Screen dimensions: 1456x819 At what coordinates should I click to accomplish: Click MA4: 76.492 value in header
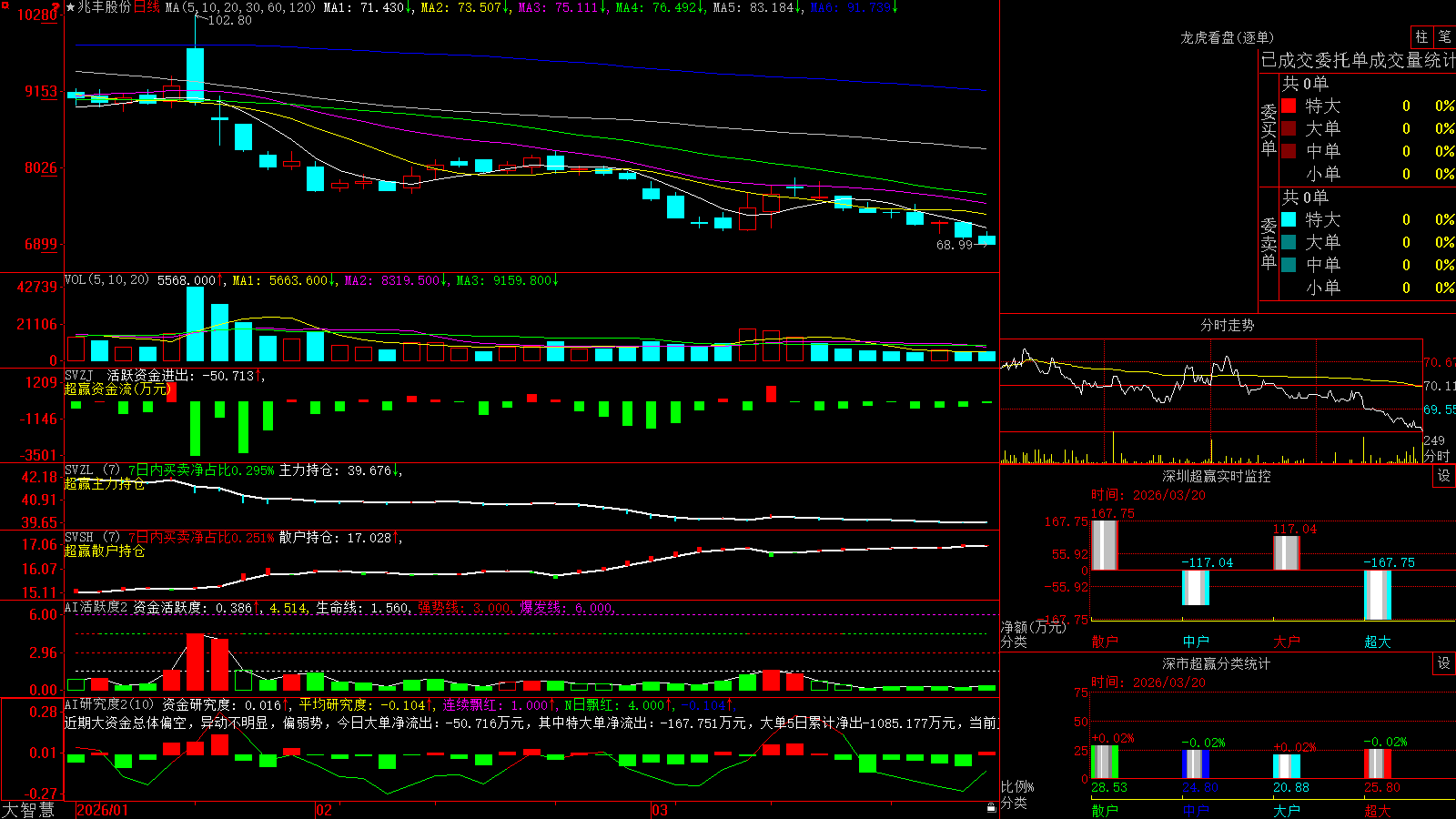pyautogui.click(x=660, y=7)
